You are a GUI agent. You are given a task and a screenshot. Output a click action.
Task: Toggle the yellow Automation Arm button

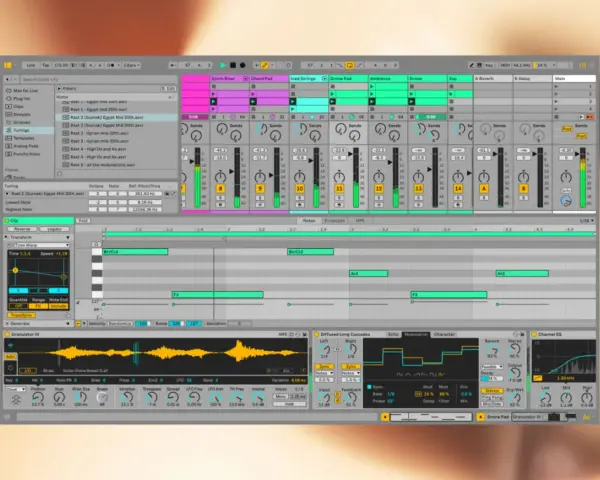click(x=264, y=65)
